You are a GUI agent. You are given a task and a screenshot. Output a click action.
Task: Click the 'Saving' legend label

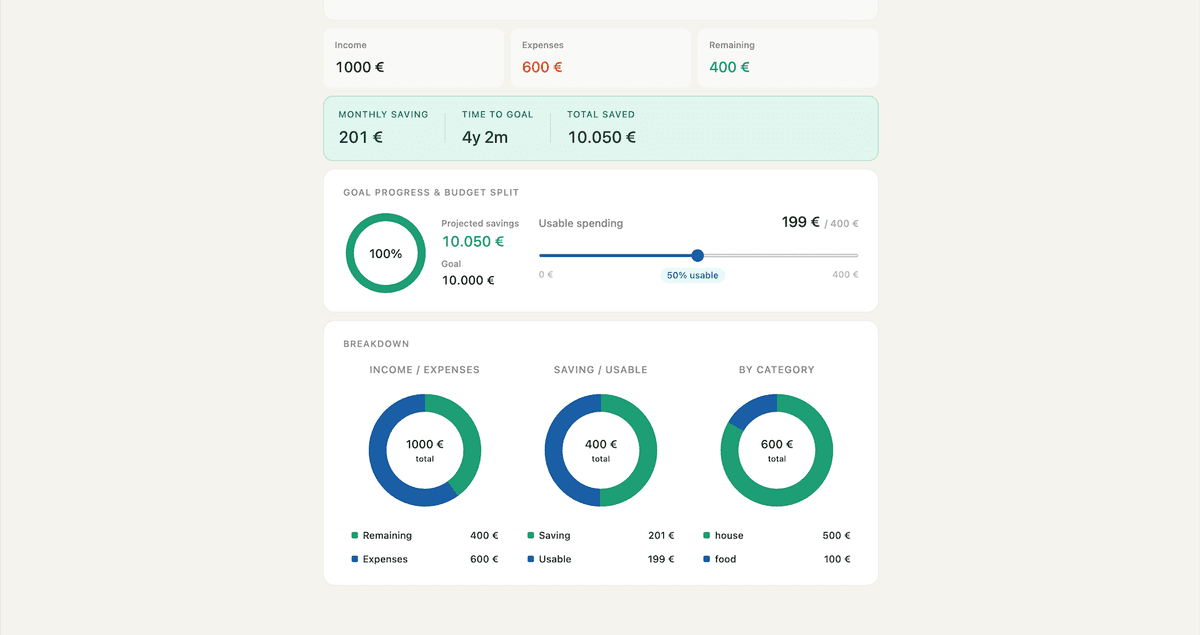pyautogui.click(x=554, y=536)
